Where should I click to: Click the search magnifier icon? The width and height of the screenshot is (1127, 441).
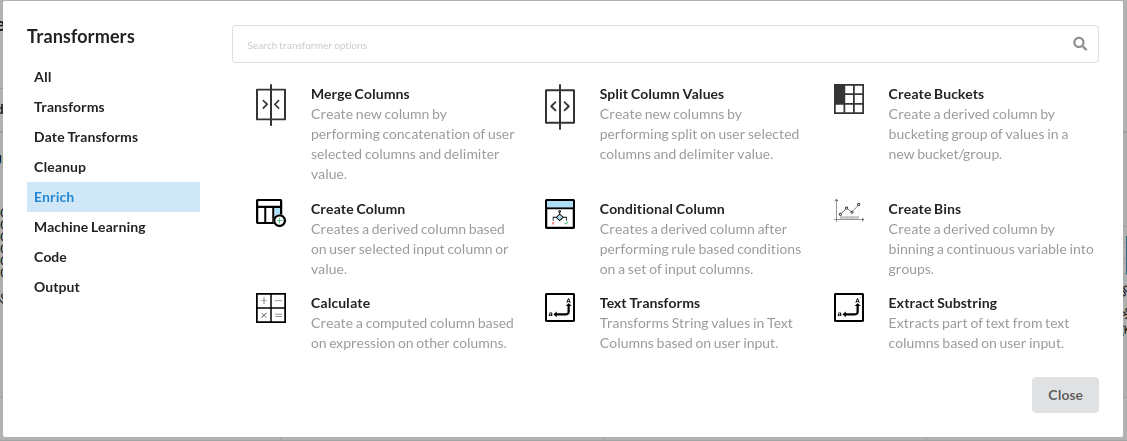[x=1080, y=44]
